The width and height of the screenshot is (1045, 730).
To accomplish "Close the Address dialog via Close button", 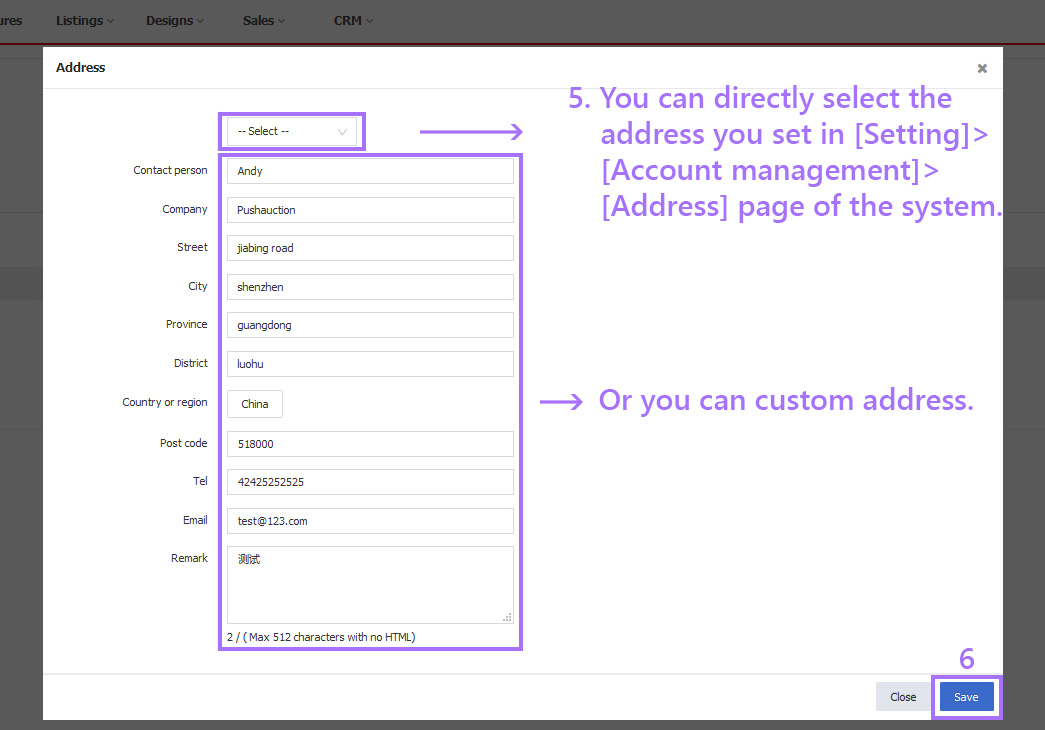I will 902,697.
